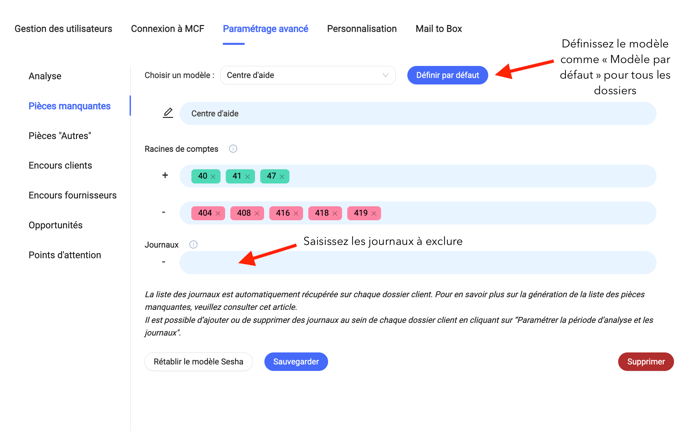Click info icon next to Racines de comptes
Screen dimensions: 688x432
click(x=233, y=149)
